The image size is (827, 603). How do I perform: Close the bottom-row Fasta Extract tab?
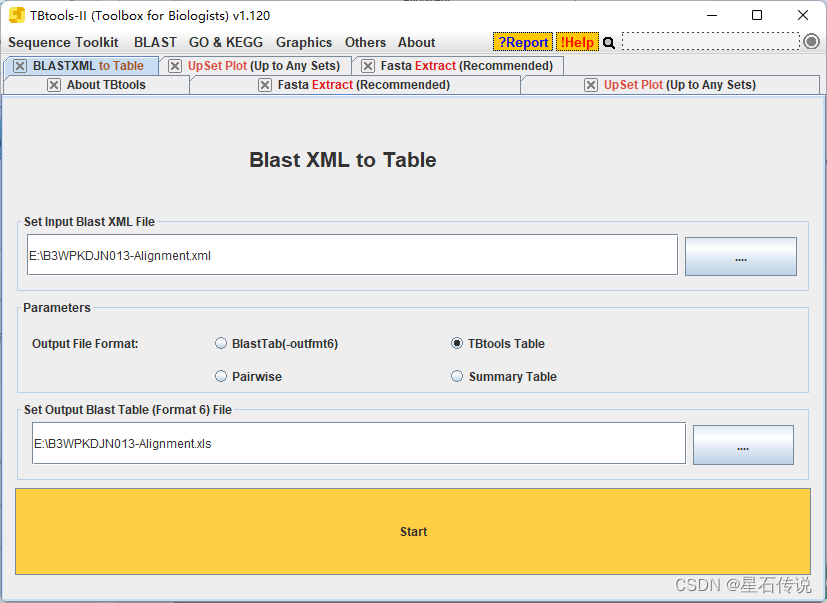[x=265, y=85]
